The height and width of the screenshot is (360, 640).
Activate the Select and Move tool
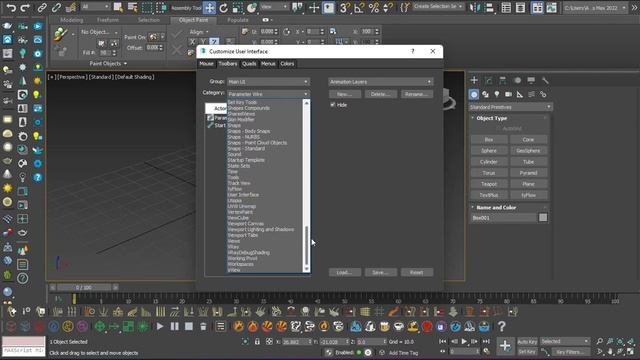pos(209,7)
